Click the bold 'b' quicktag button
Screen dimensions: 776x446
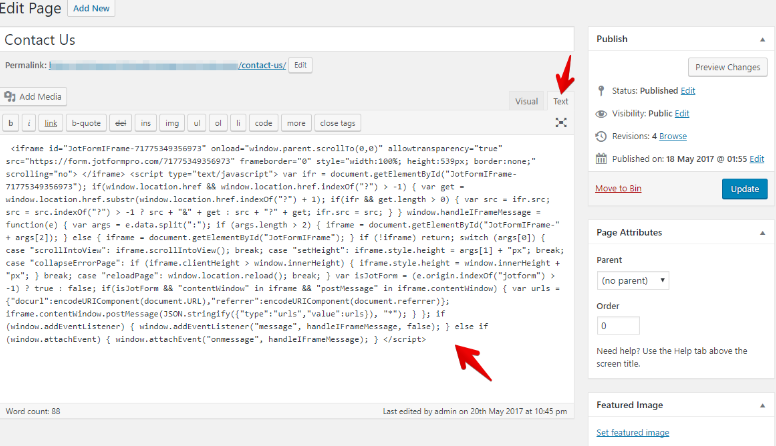[11, 123]
